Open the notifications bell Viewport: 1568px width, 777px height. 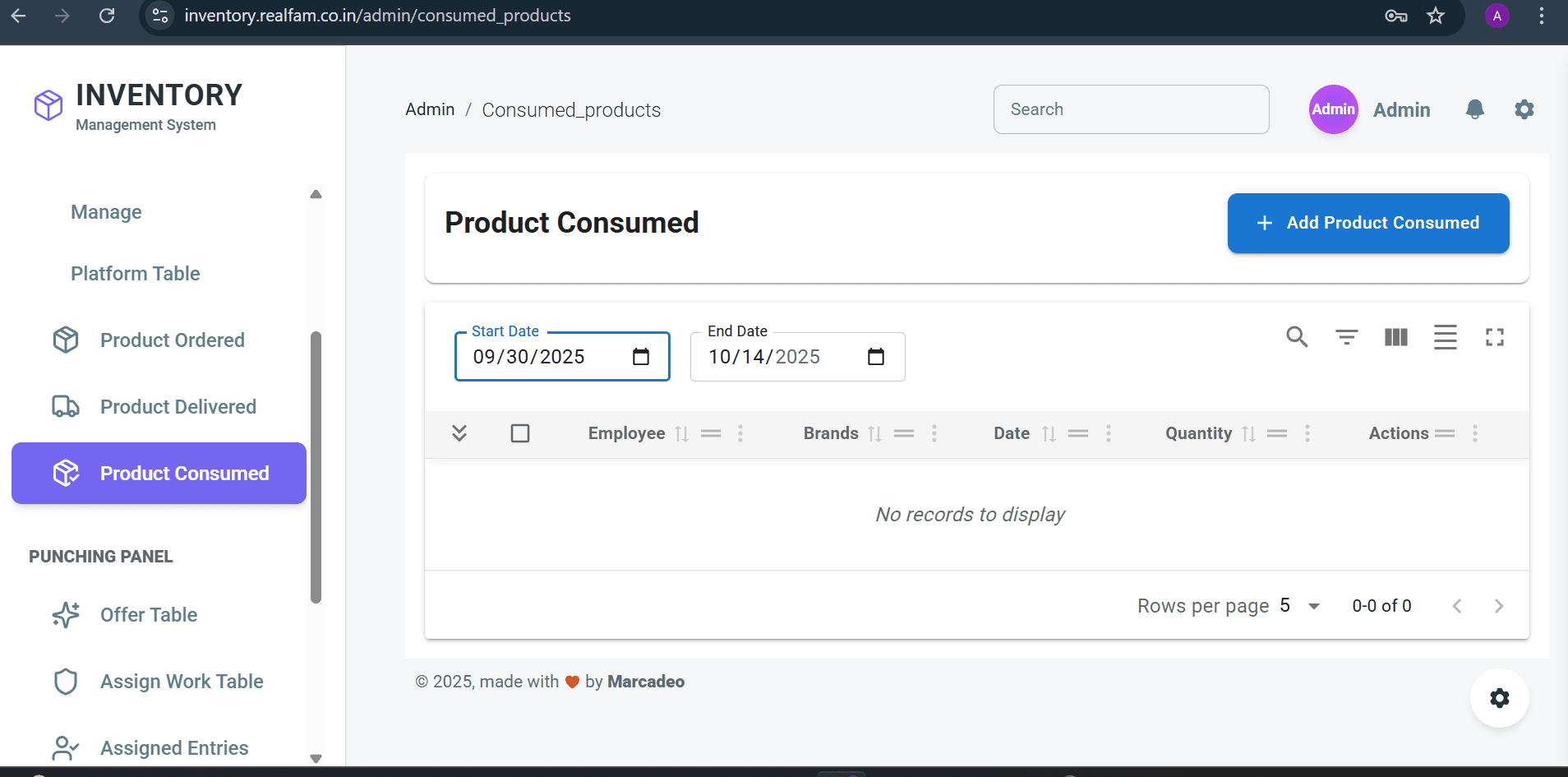tap(1474, 109)
